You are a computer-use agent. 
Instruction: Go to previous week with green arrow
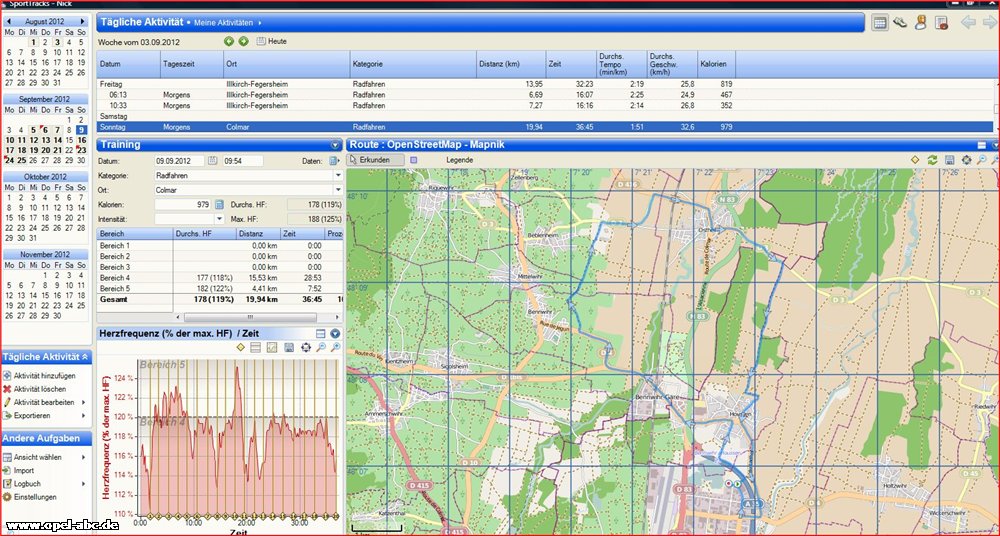coord(229,41)
